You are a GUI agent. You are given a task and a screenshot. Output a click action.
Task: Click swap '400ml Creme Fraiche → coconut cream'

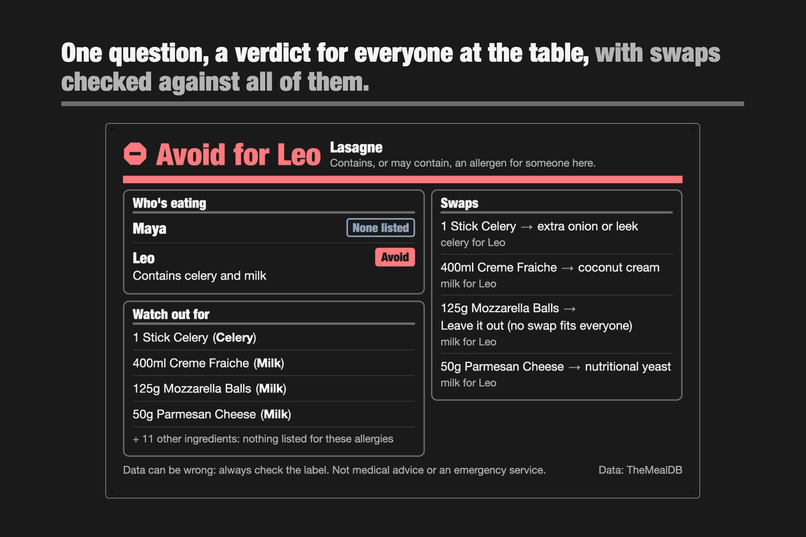tap(550, 267)
